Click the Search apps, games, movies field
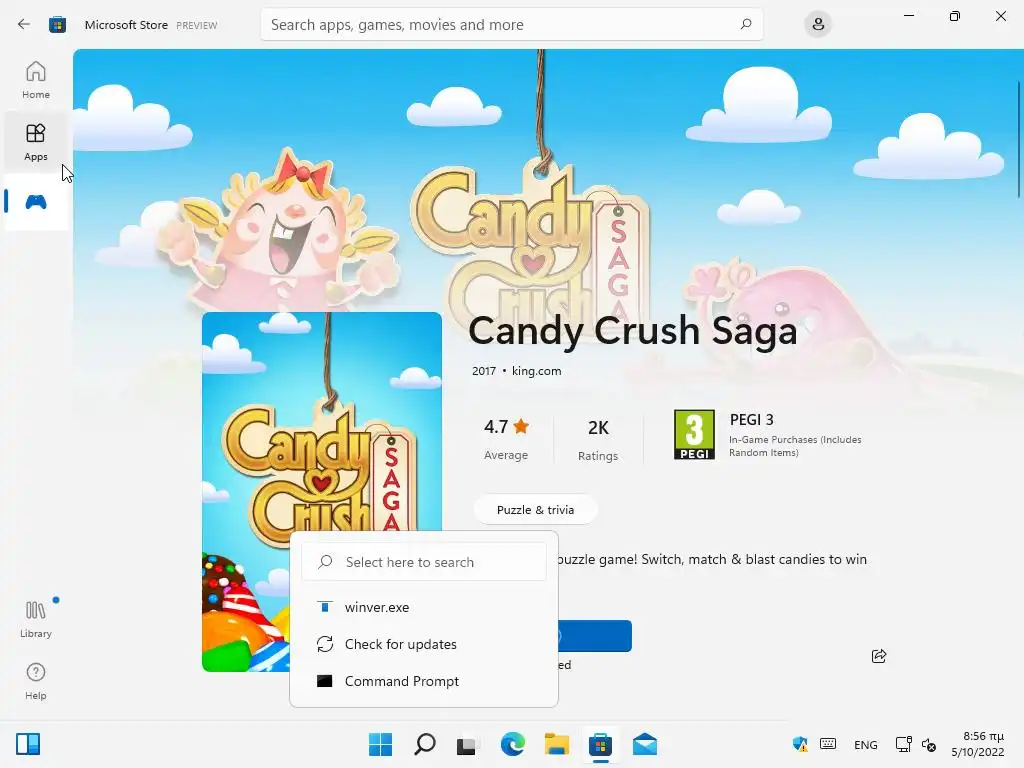Viewport: 1024px width, 768px height. [x=511, y=25]
